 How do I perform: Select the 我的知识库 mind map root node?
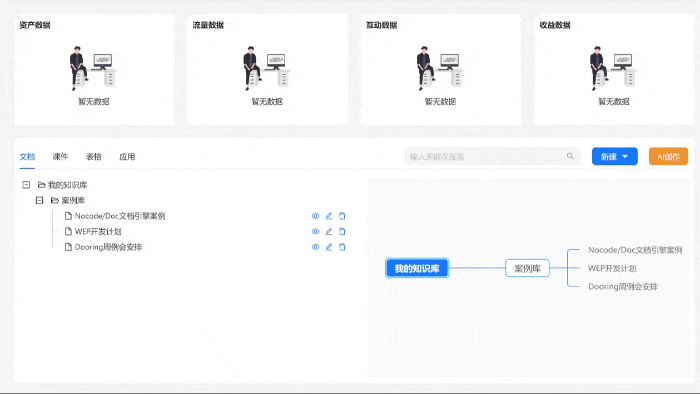click(x=417, y=268)
